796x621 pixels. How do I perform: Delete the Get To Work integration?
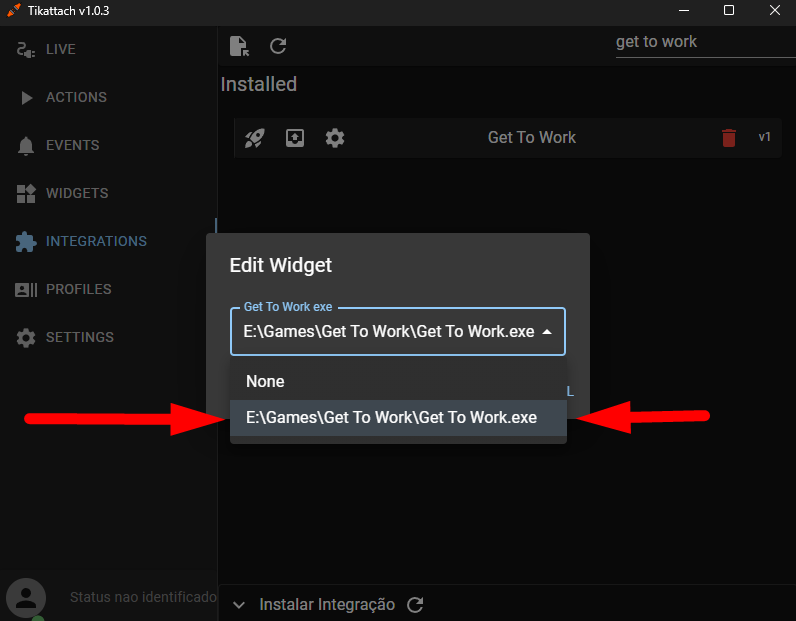coord(729,138)
